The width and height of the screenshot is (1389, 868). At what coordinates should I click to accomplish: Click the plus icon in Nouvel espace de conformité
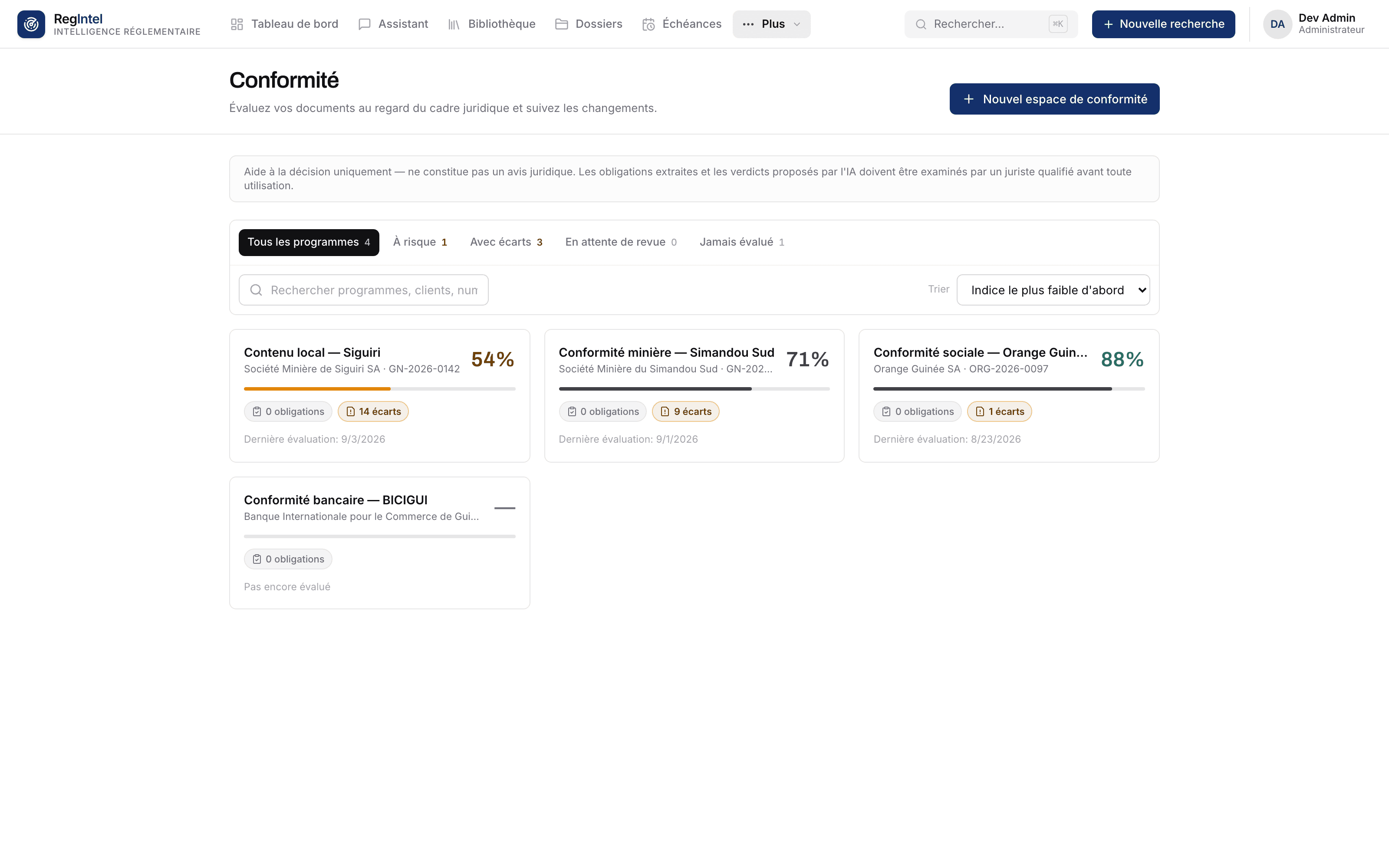coord(968,99)
